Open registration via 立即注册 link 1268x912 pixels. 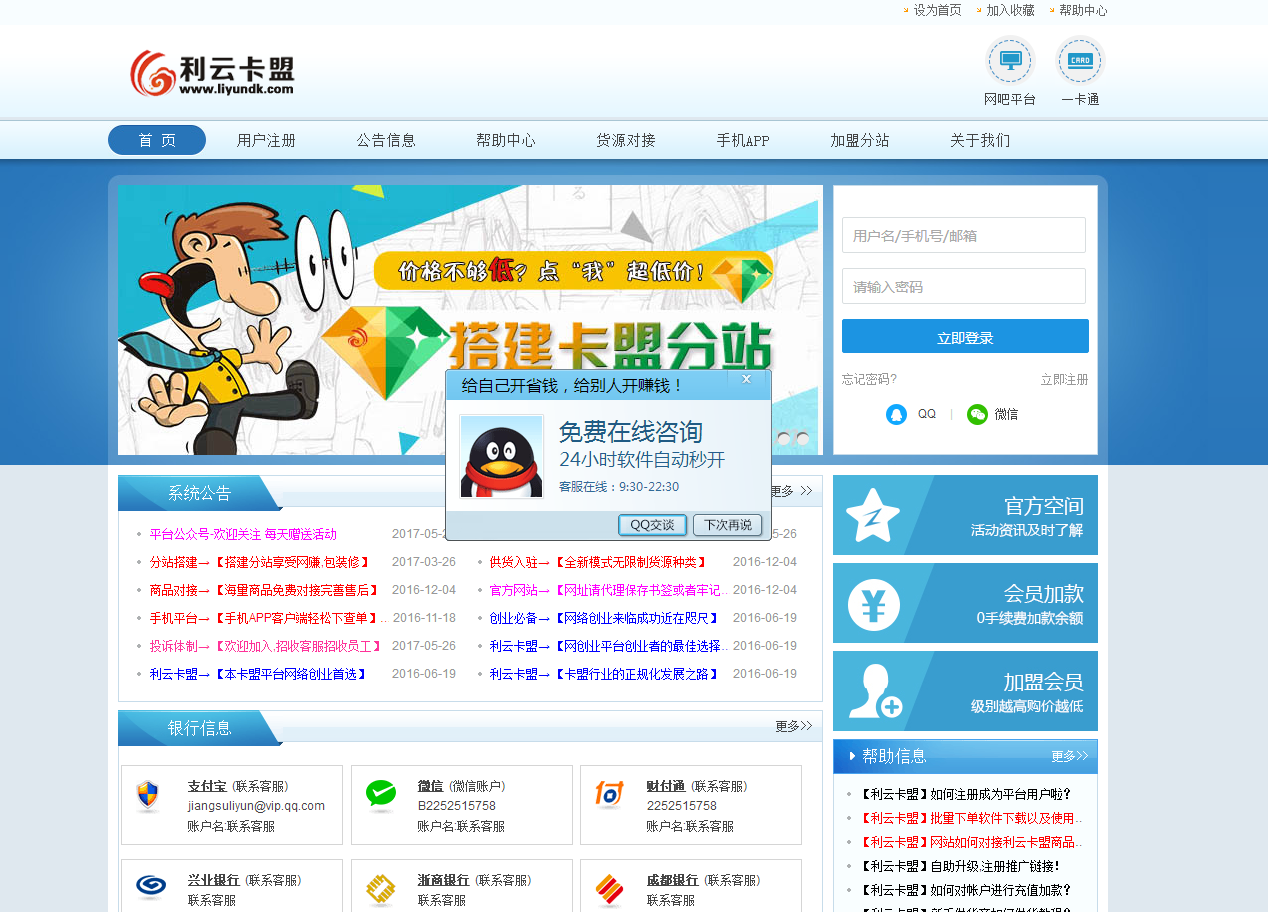click(x=1064, y=378)
